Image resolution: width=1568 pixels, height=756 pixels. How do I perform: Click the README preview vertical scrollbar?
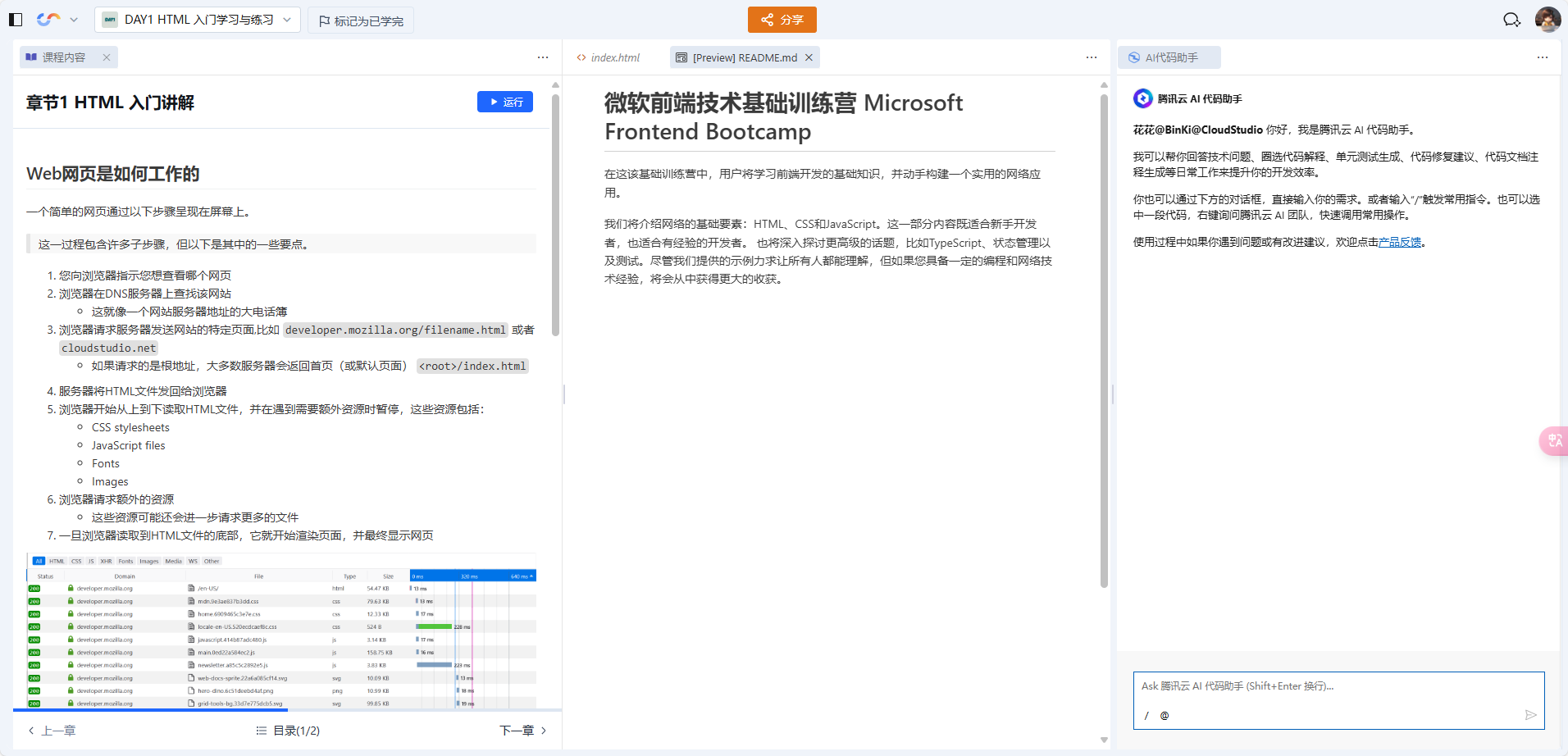pos(1104,340)
